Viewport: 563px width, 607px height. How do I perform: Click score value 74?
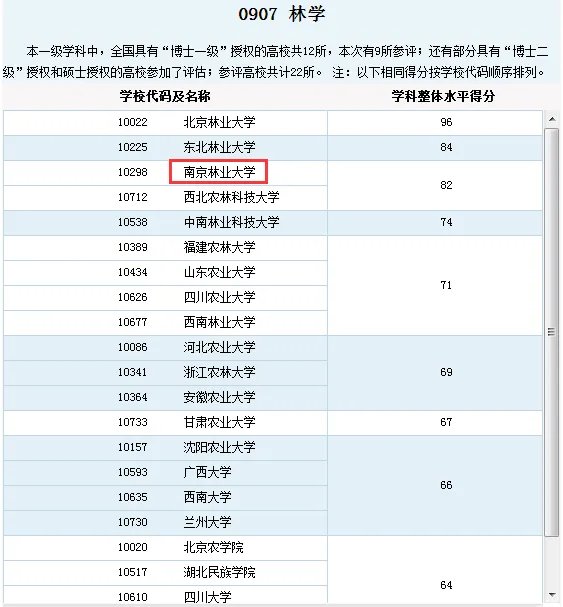(446, 222)
